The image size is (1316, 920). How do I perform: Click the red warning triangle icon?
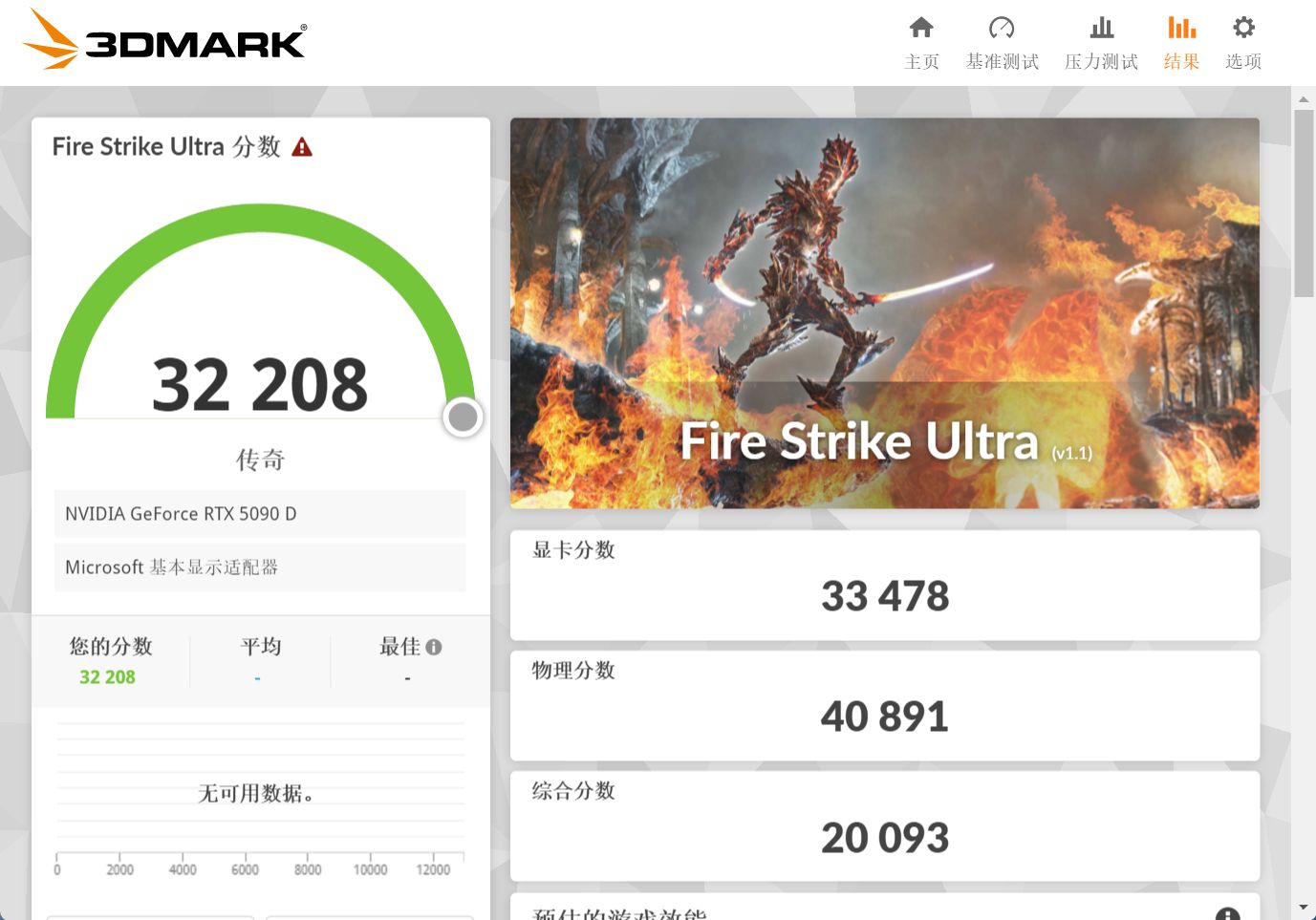tap(302, 147)
